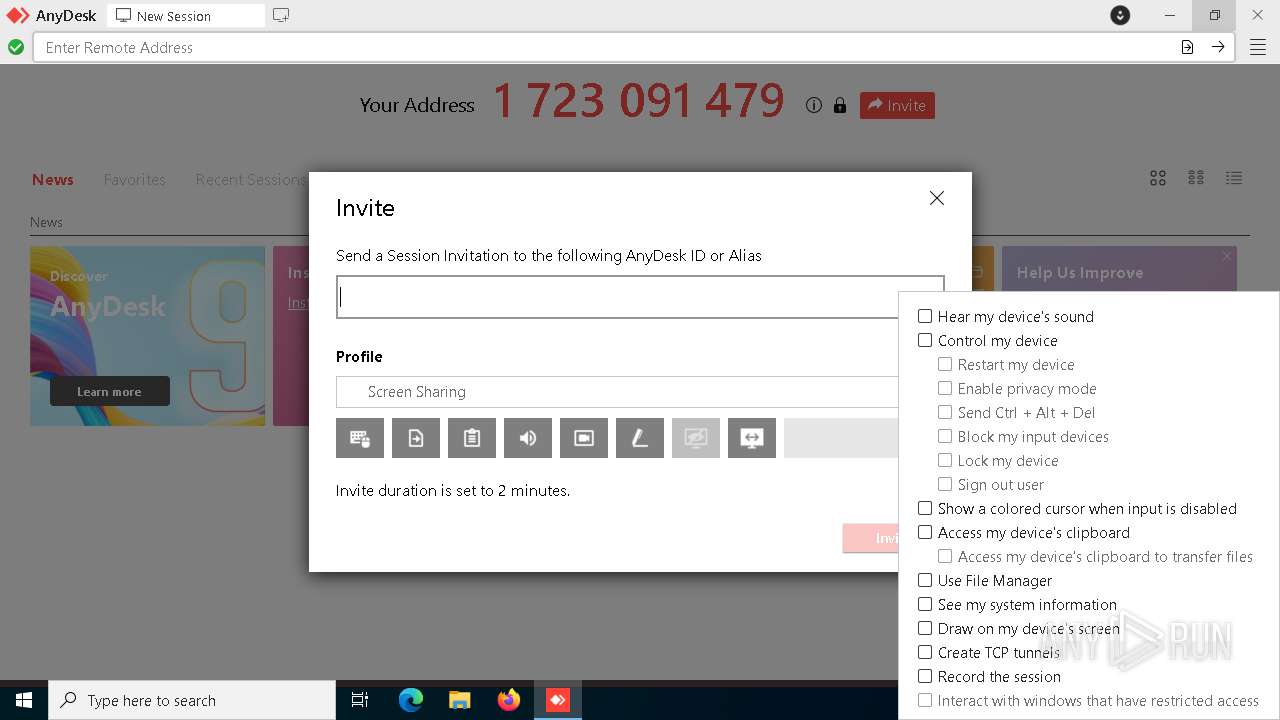
Task: Launch Firefox from taskbar
Action: pos(509,700)
